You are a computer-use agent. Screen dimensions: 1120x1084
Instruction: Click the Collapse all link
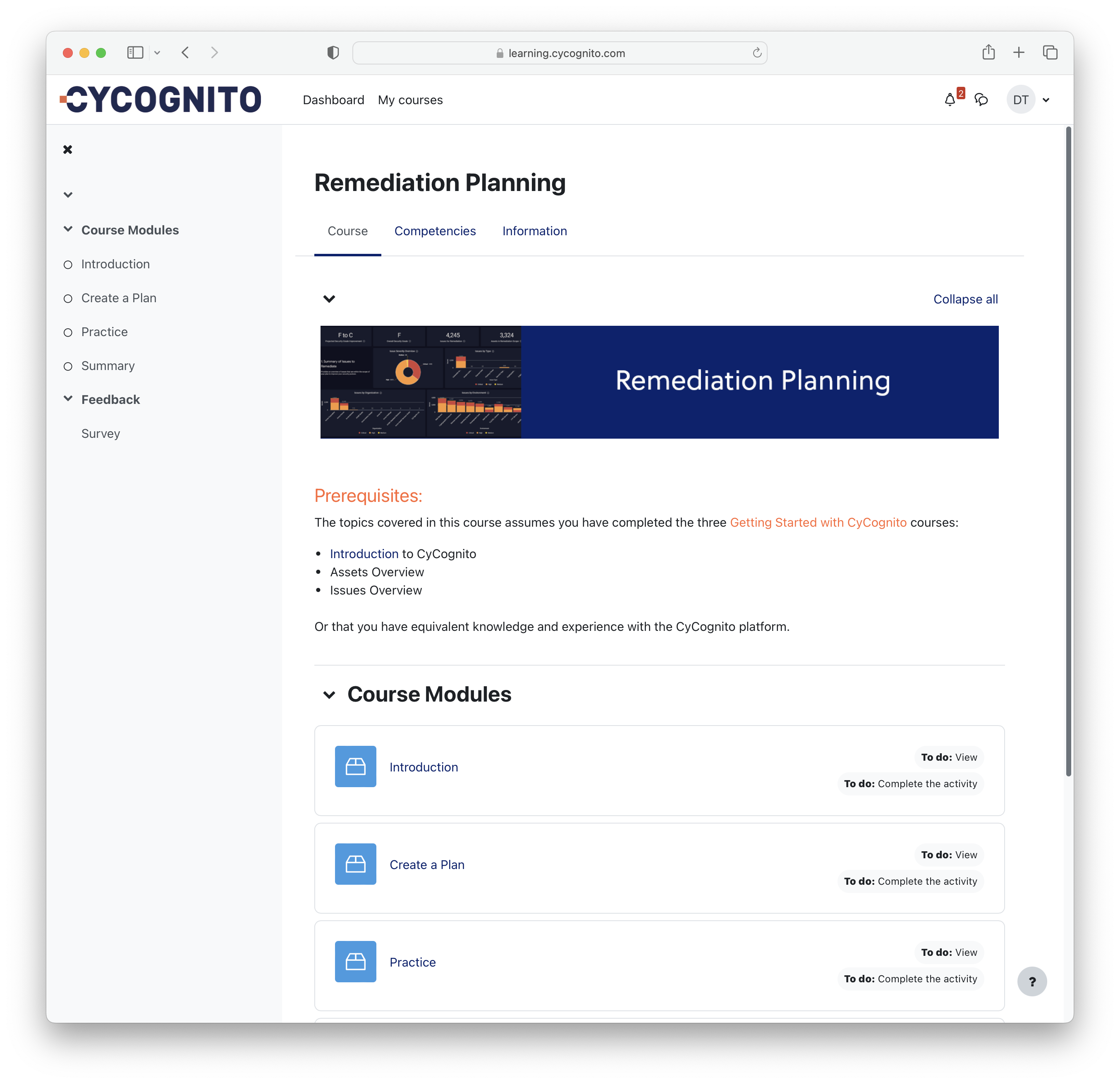click(965, 299)
